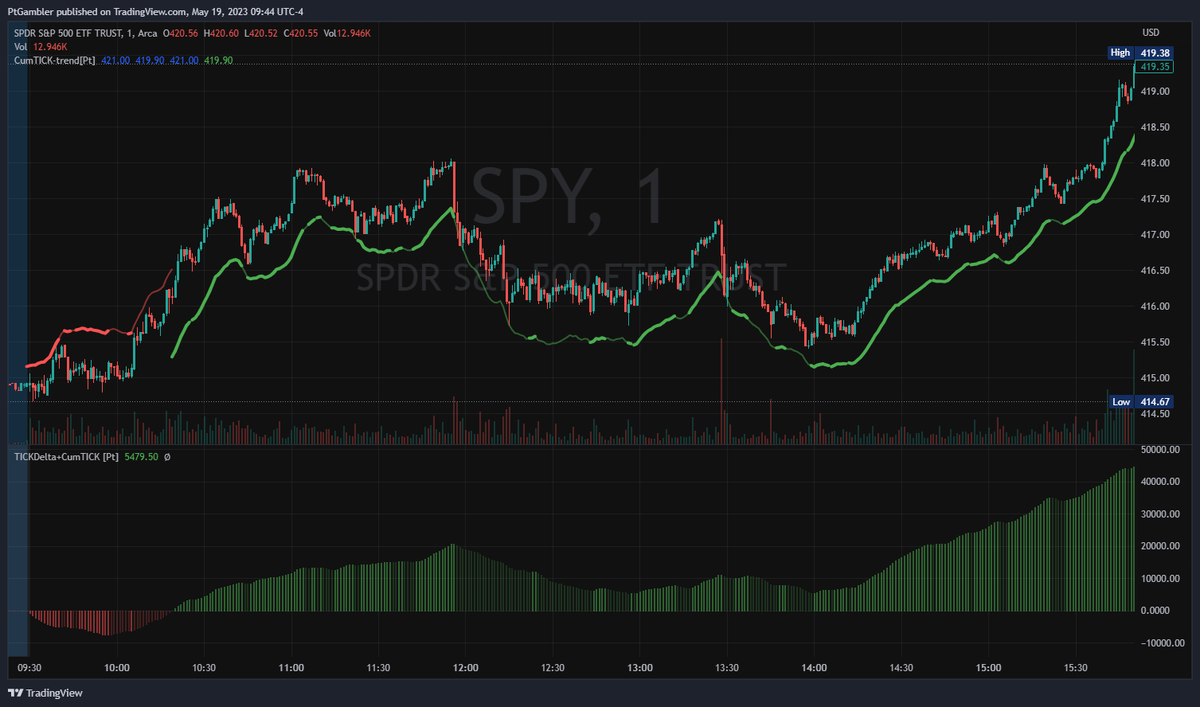Click the 12:00 time axis label
Viewport: 1200px width, 707px height.
point(465,667)
